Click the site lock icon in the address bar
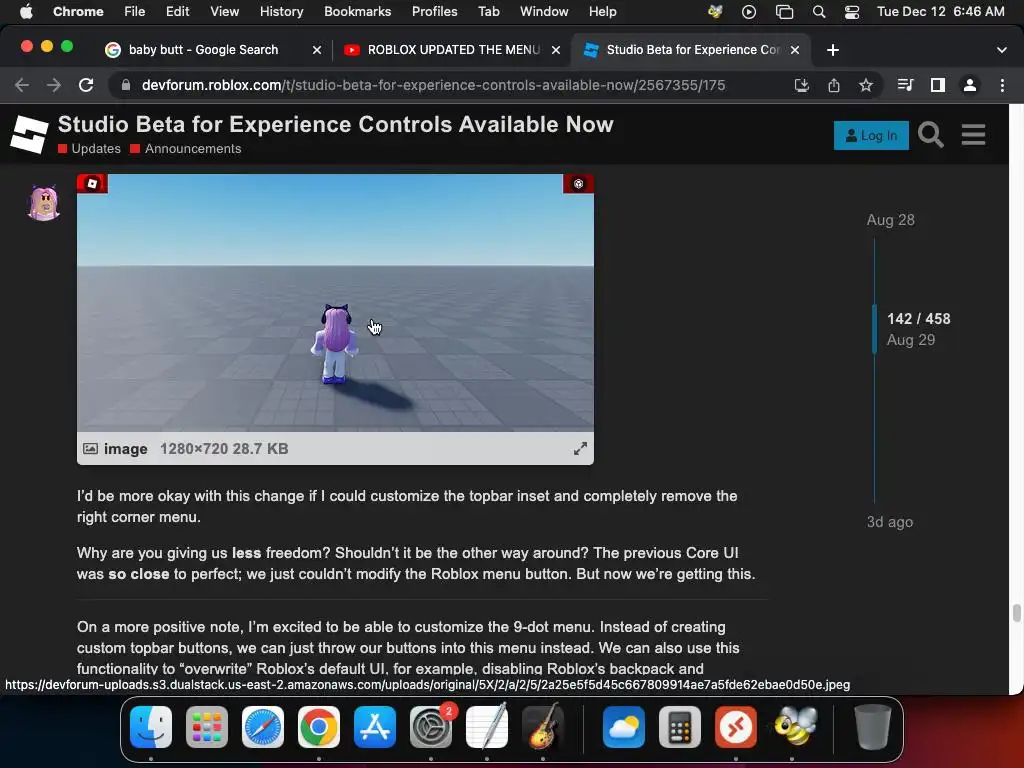Image resolution: width=1024 pixels, height=768 pixels. click(125, 85)
